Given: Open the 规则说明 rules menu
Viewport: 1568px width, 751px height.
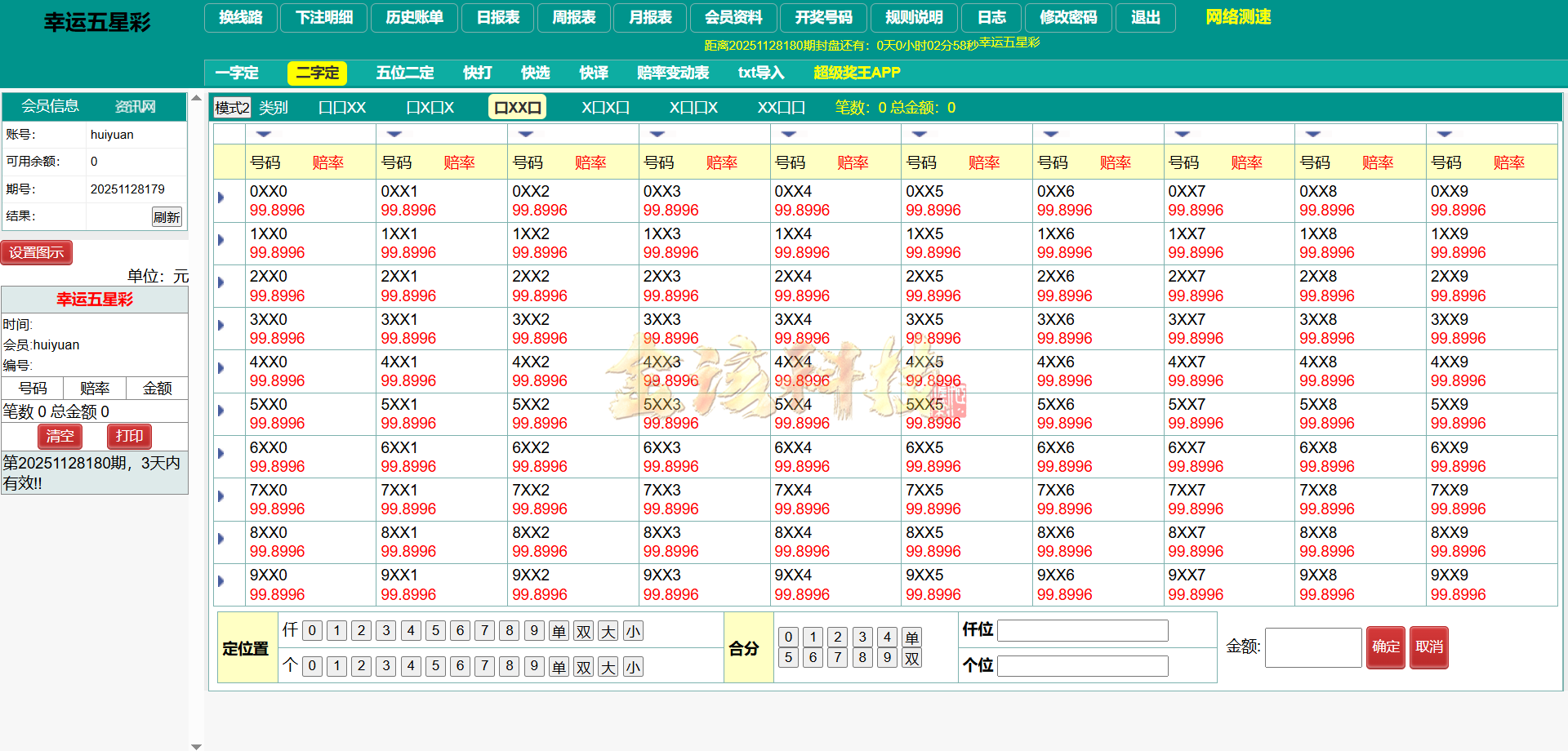Looking at the screenshot, I should (914, 17).
